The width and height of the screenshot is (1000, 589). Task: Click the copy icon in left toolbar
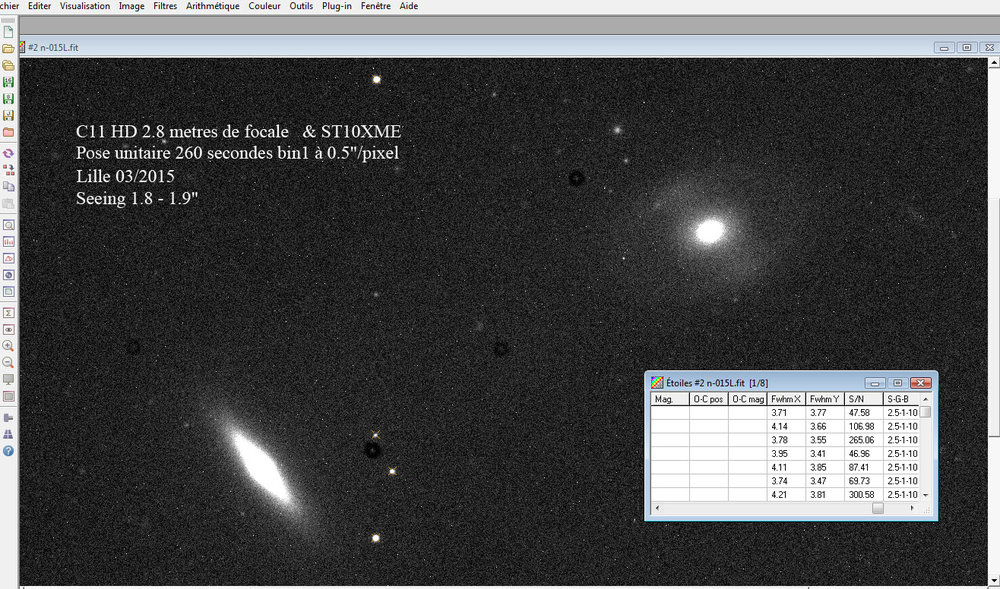8,187
